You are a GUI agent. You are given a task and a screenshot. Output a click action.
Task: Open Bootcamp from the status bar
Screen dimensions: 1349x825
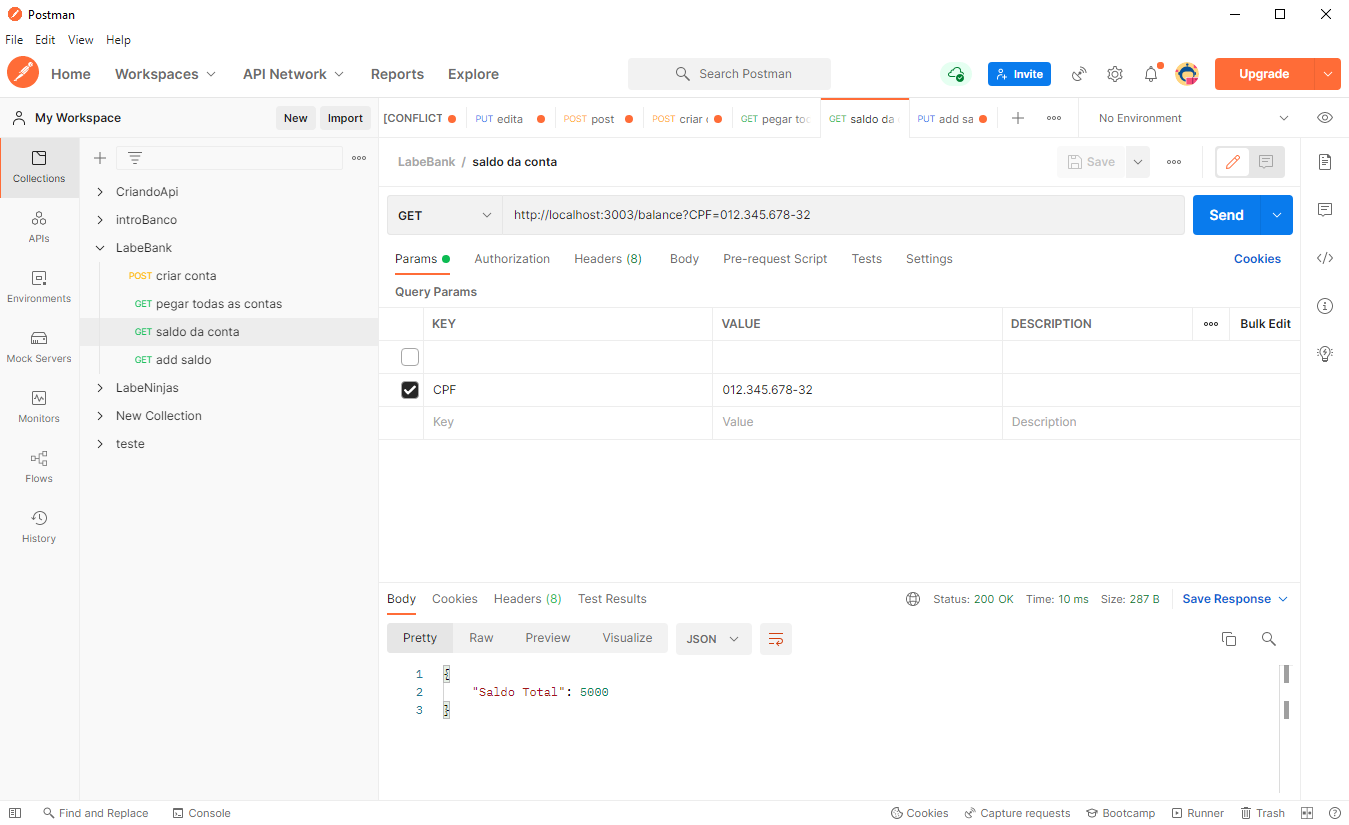(1120, 812)
